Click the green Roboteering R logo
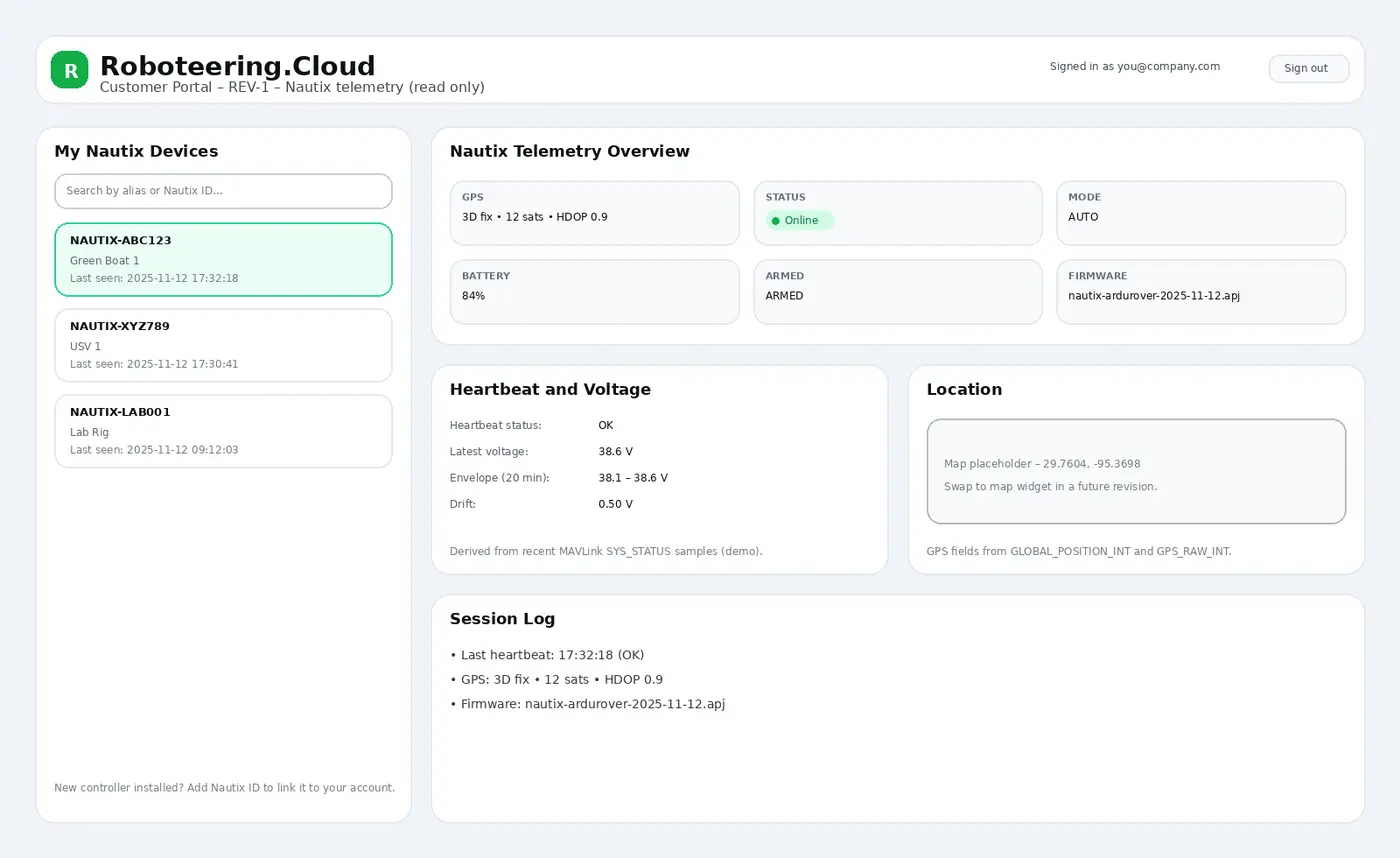Viewport: 1400px width, 858px height. 70,70
